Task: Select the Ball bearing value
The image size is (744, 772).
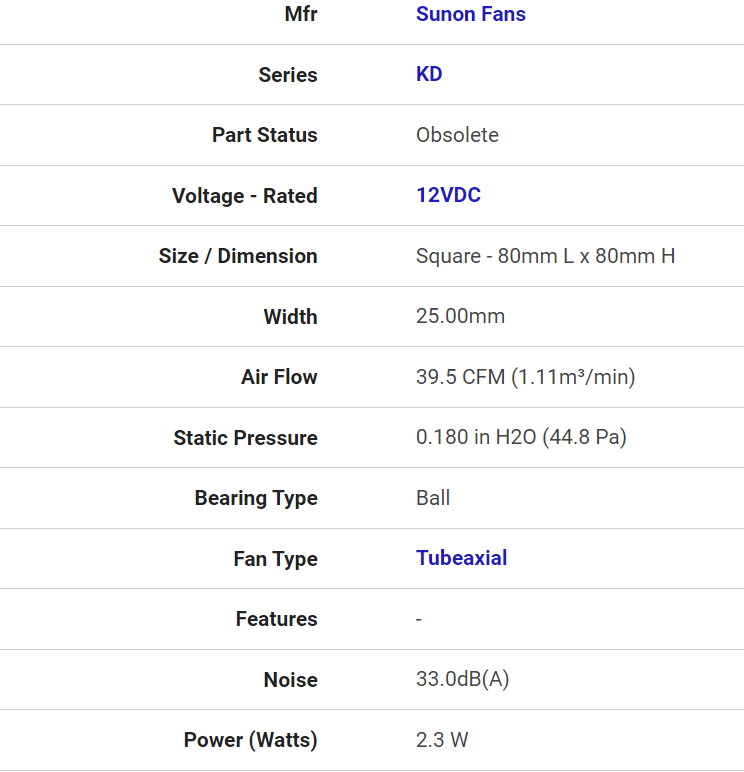Action: pos(433,498)
